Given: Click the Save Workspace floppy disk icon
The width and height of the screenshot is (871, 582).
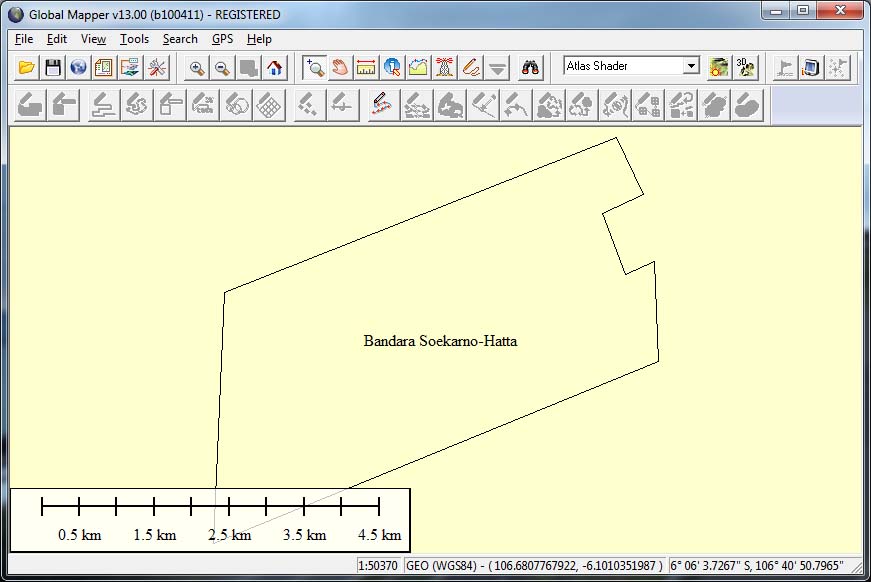Looking at the screenshot, I should (x=53, y=68).
